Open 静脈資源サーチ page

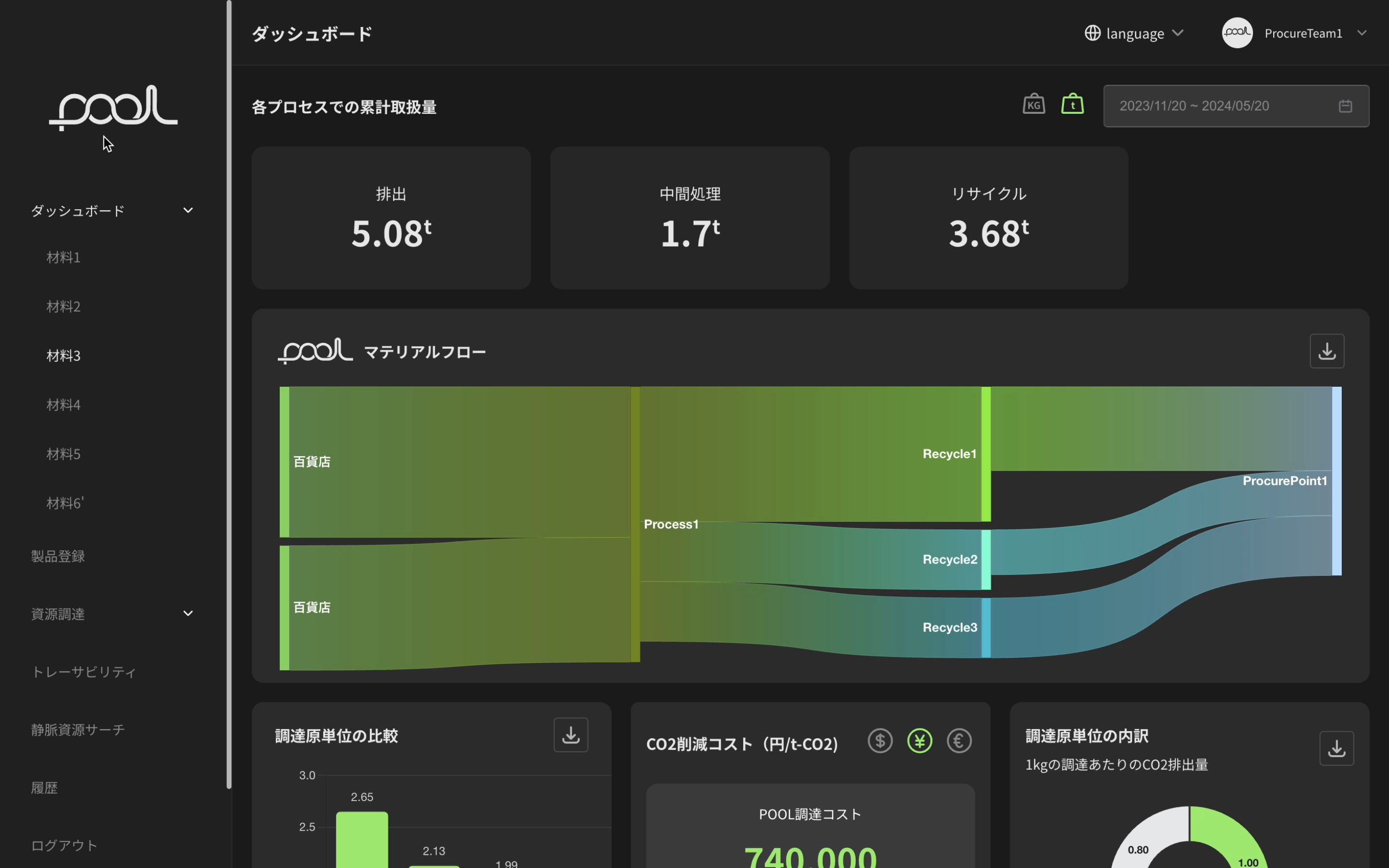click(x=77, y=730)
